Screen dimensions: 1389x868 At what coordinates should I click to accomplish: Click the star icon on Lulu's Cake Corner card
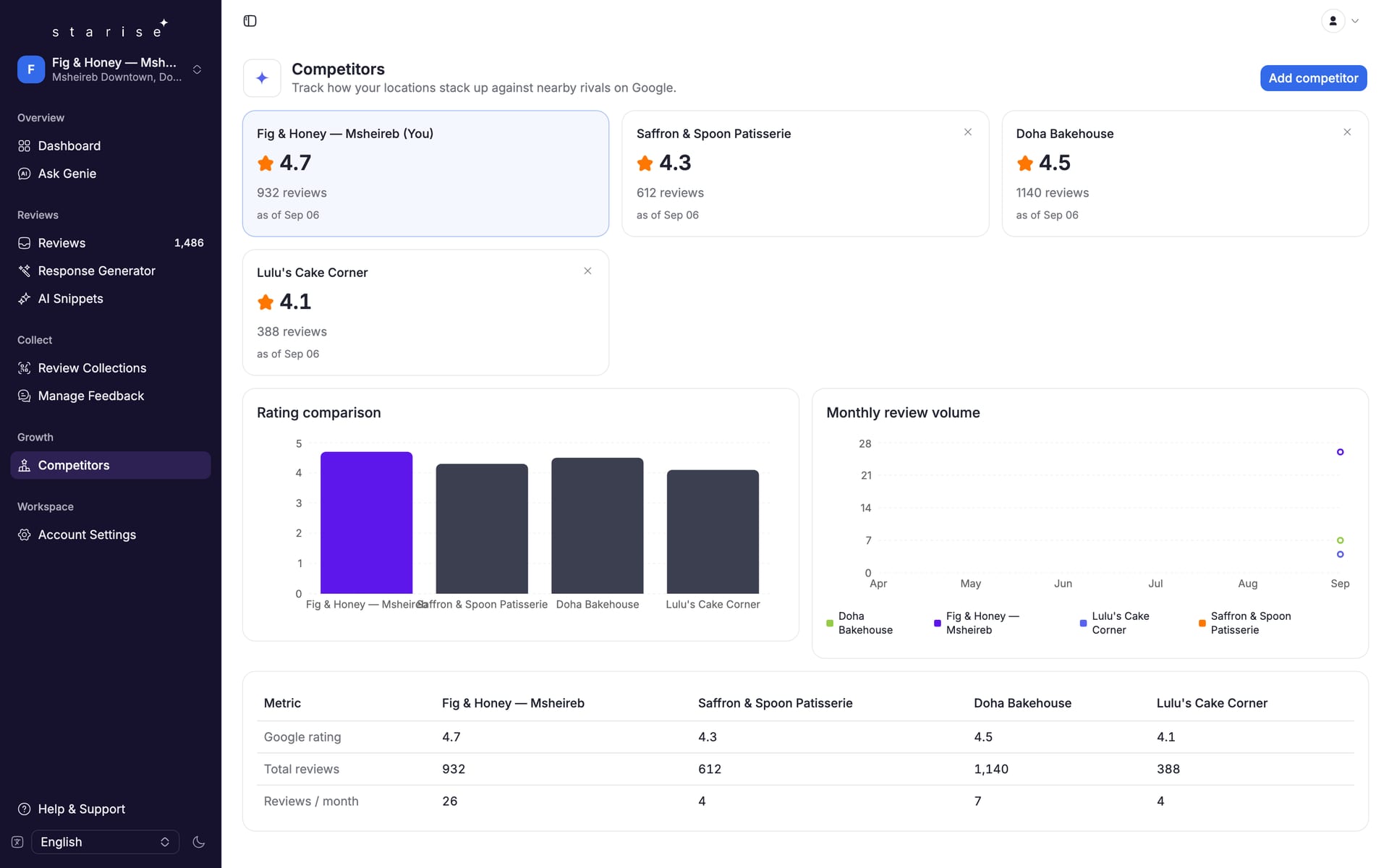click(266, 302)
